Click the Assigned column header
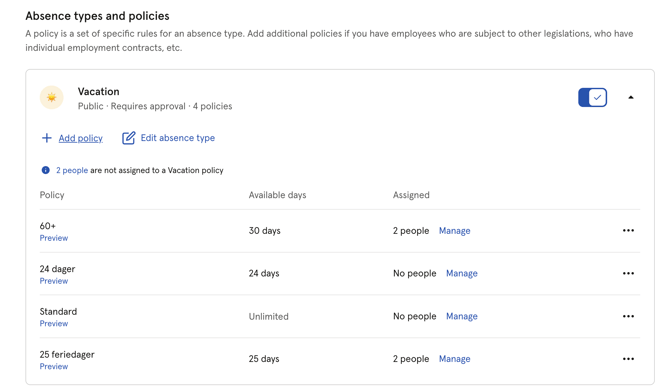Image resolution: width=670 pixels, height=391 pixels. pyautogui.click(x=411, y=195)
